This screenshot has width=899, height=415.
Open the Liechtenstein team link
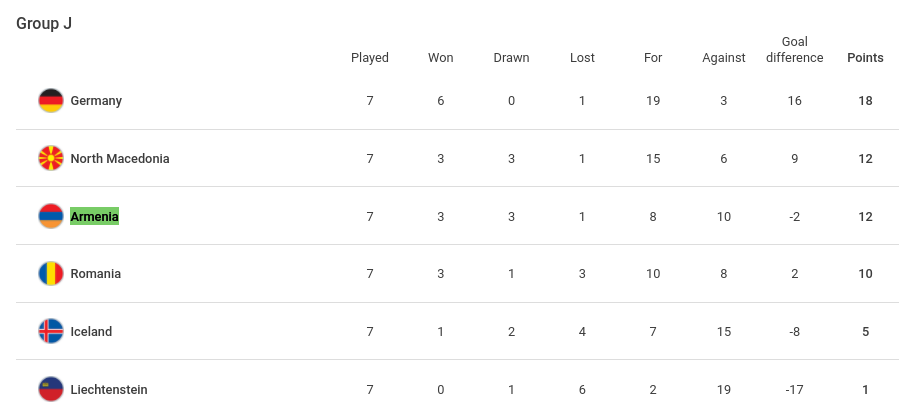pyautogui.click(x=109, y=389)
